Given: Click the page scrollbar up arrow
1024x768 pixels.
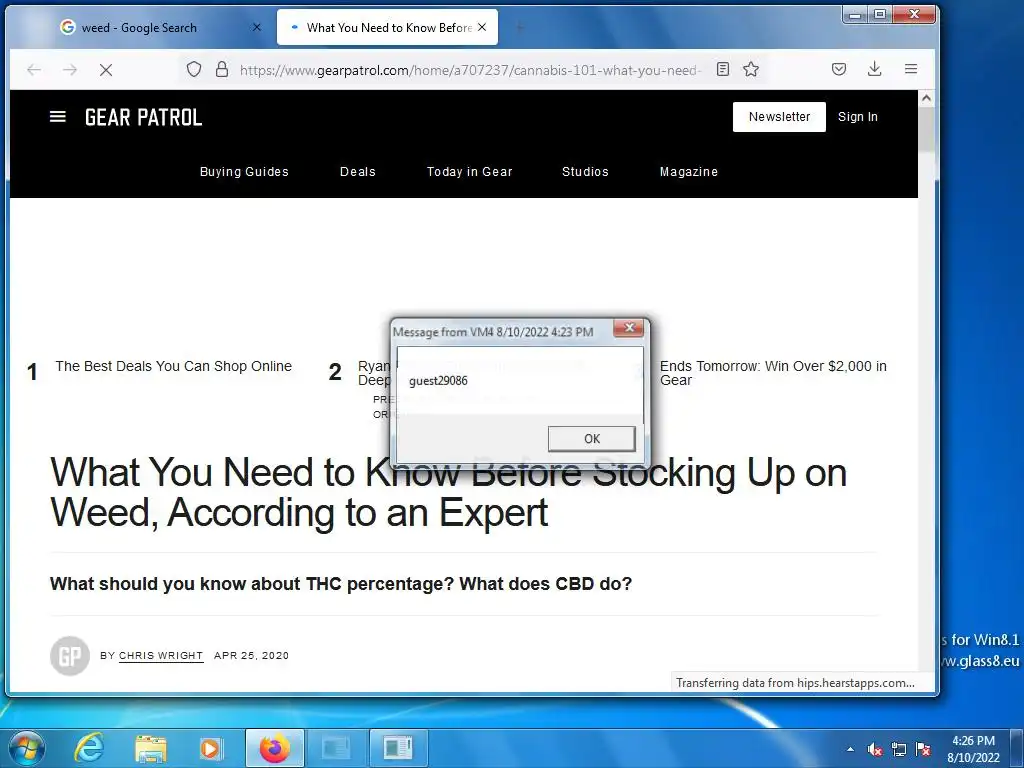Looking at the screenshot, I should (x=926, y=98).
